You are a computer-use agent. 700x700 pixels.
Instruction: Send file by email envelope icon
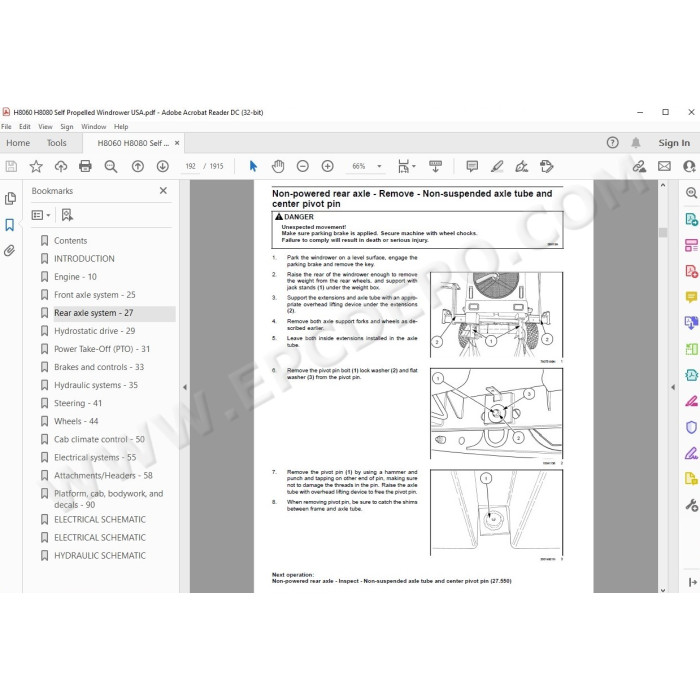(664, 167)
